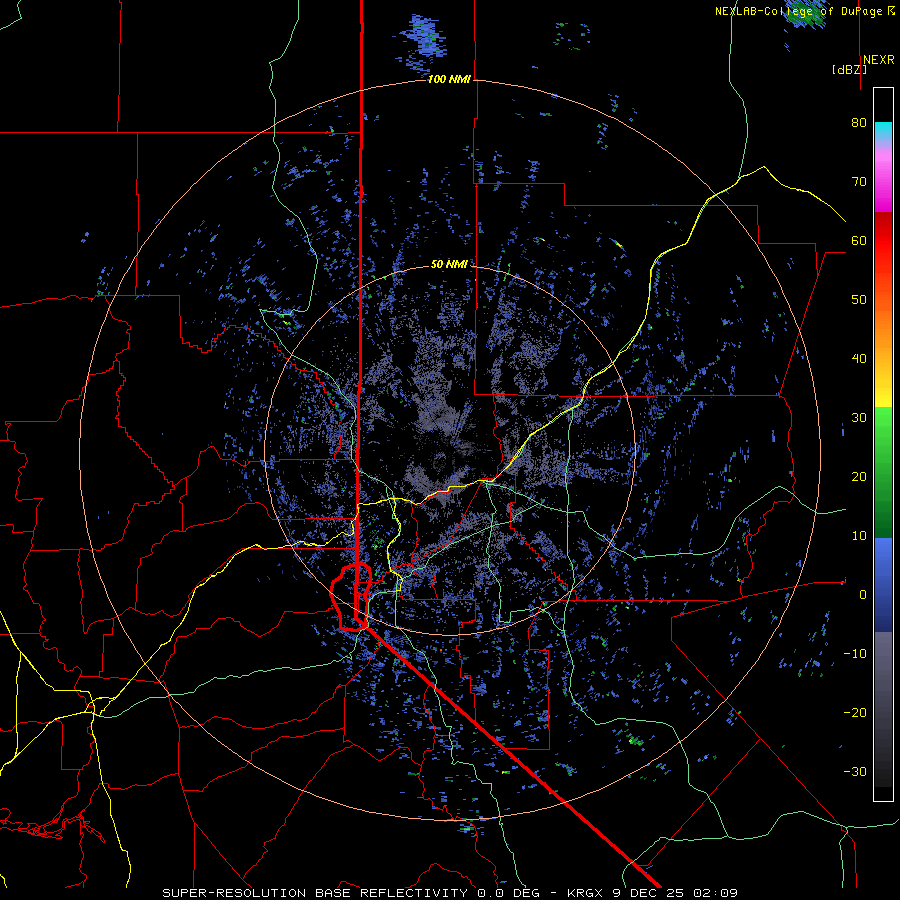Select the -20 value on the dBZ scale

(x=855, y=713)
